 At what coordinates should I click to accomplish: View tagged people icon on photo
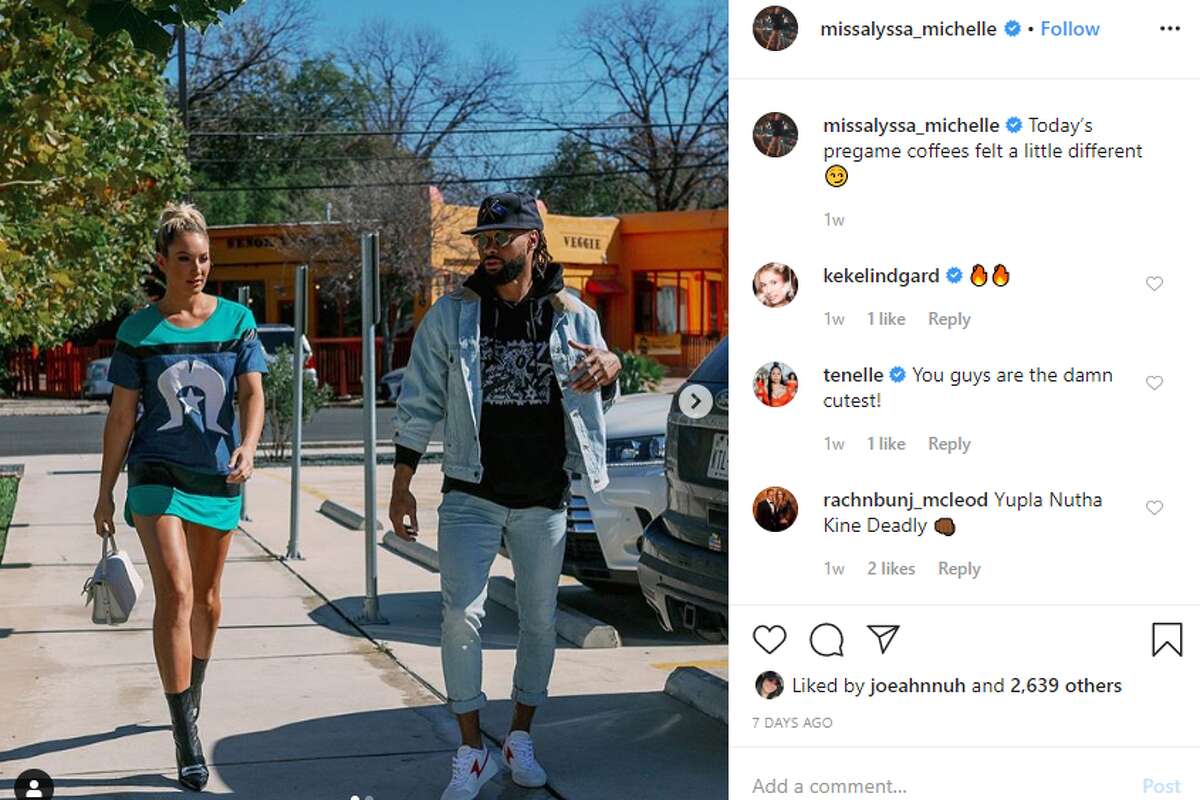click(34, 785)
